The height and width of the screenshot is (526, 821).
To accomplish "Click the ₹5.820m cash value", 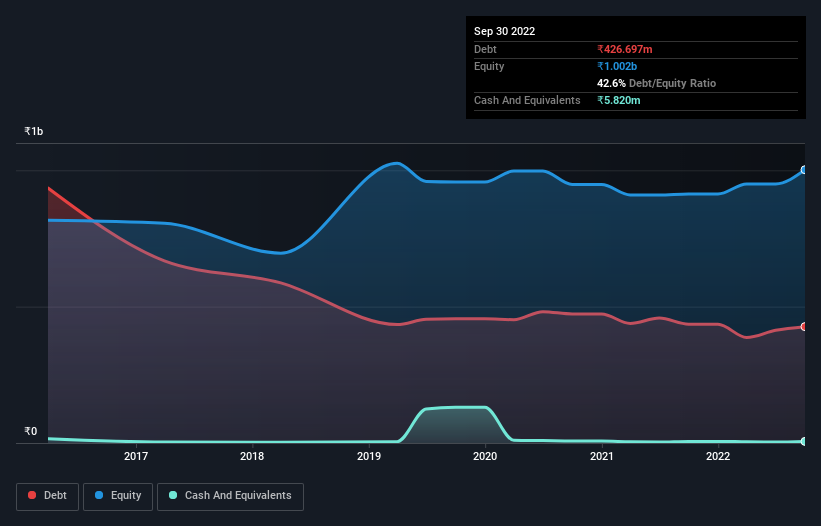I will coord(618,100).
